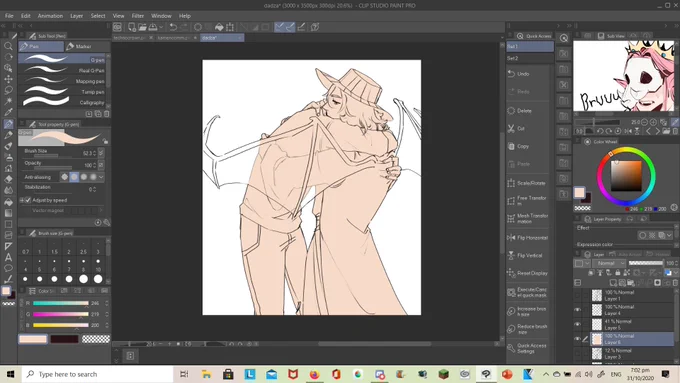Click the lock layer icon

click(618, 273)
